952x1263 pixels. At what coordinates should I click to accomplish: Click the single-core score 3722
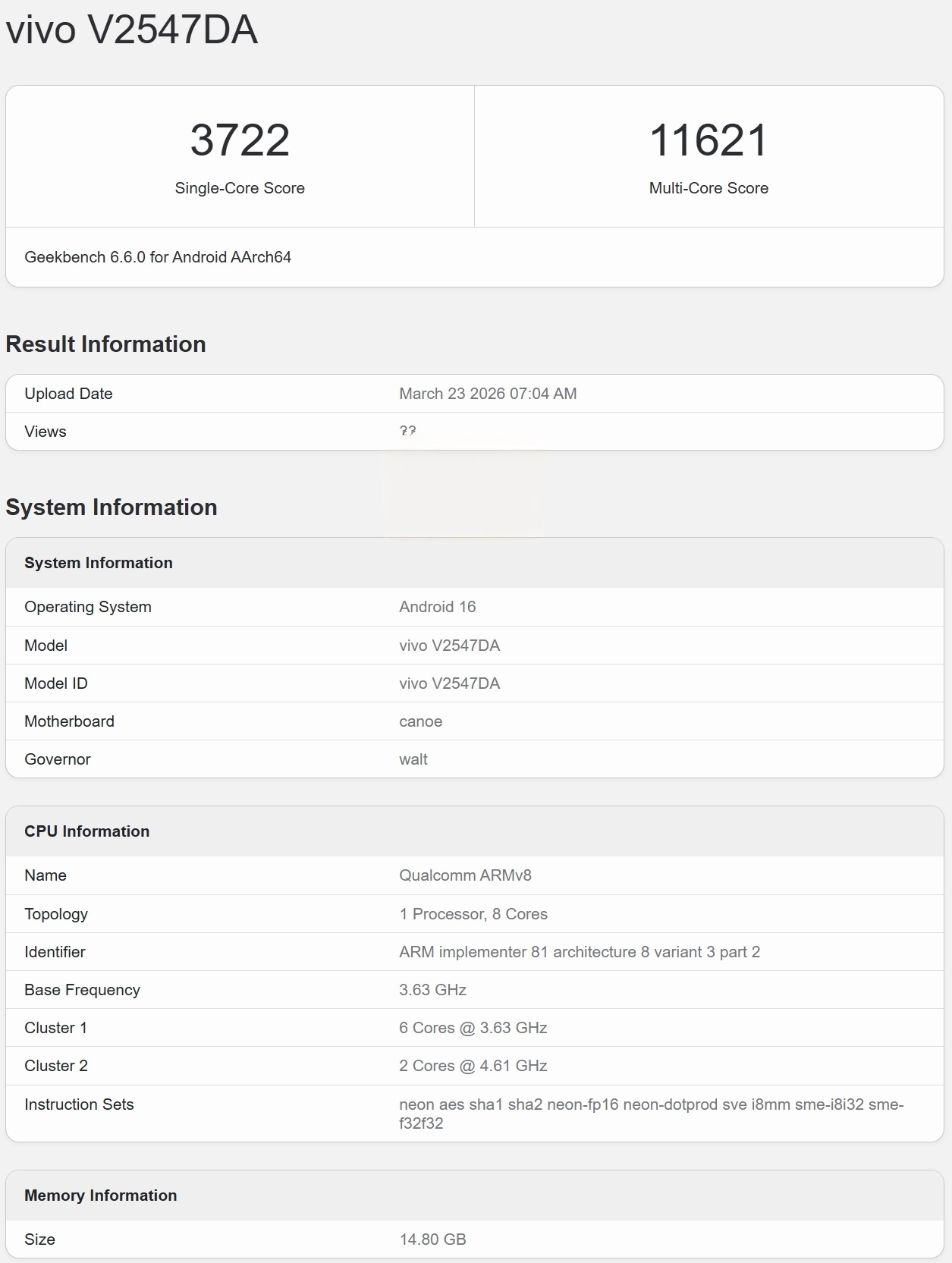click(x=240, y=140)
